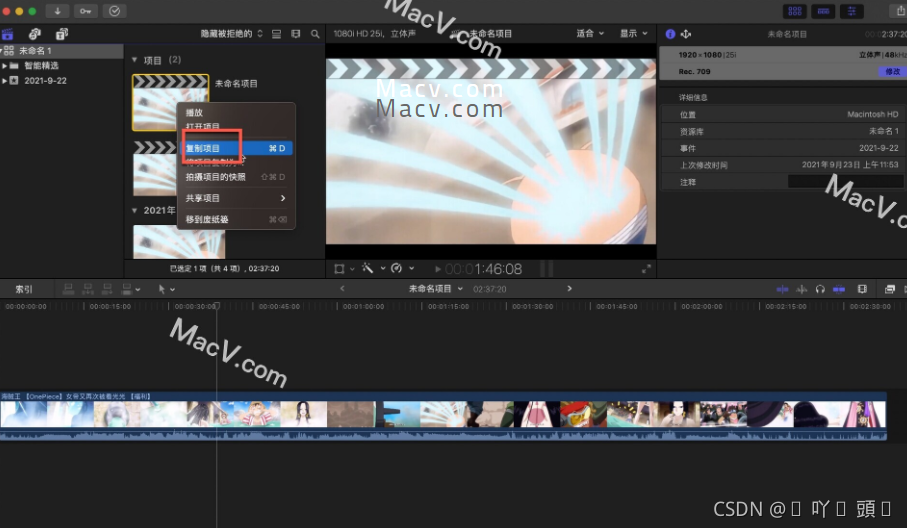Open the 隐藏被拒绝的 filter popup
Screen dimensions: 907x528
(231, 34)
